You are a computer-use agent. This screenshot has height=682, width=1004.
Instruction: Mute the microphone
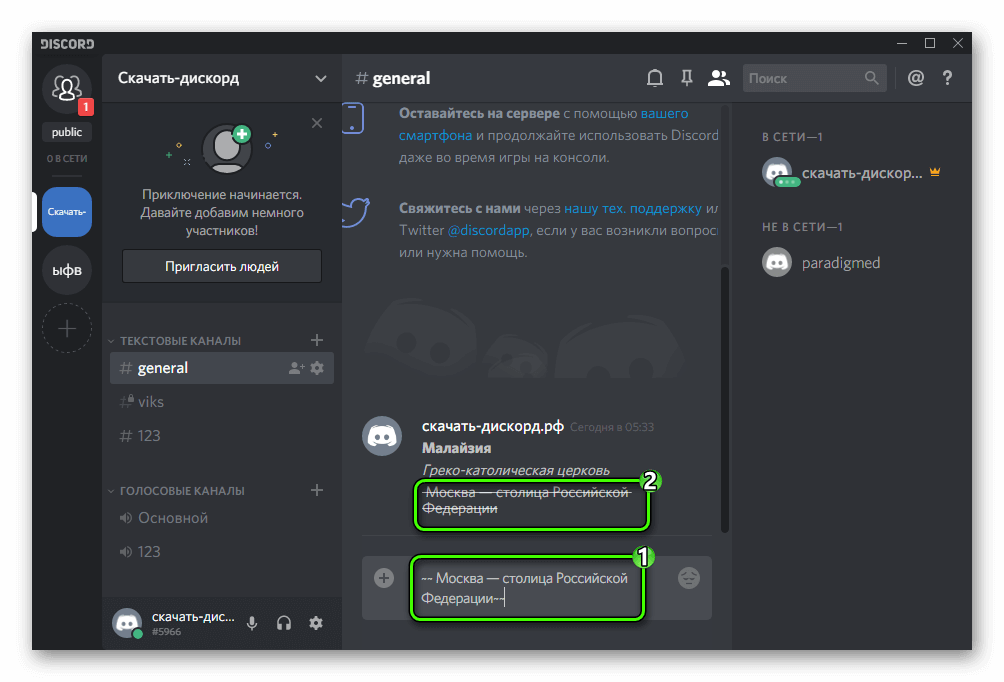click(x=252, y=623)
